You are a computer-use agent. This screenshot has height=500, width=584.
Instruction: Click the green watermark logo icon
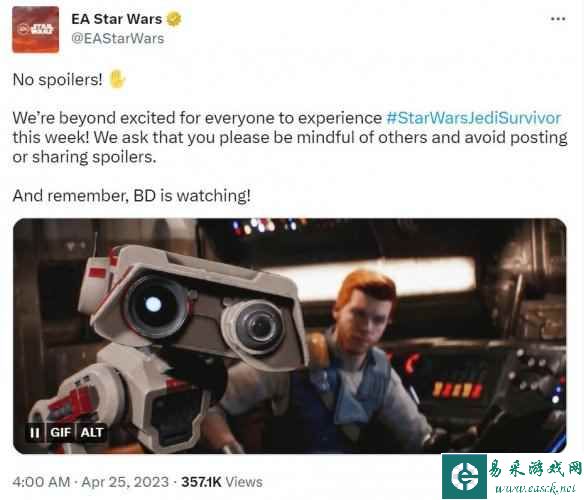pos(464,476)
